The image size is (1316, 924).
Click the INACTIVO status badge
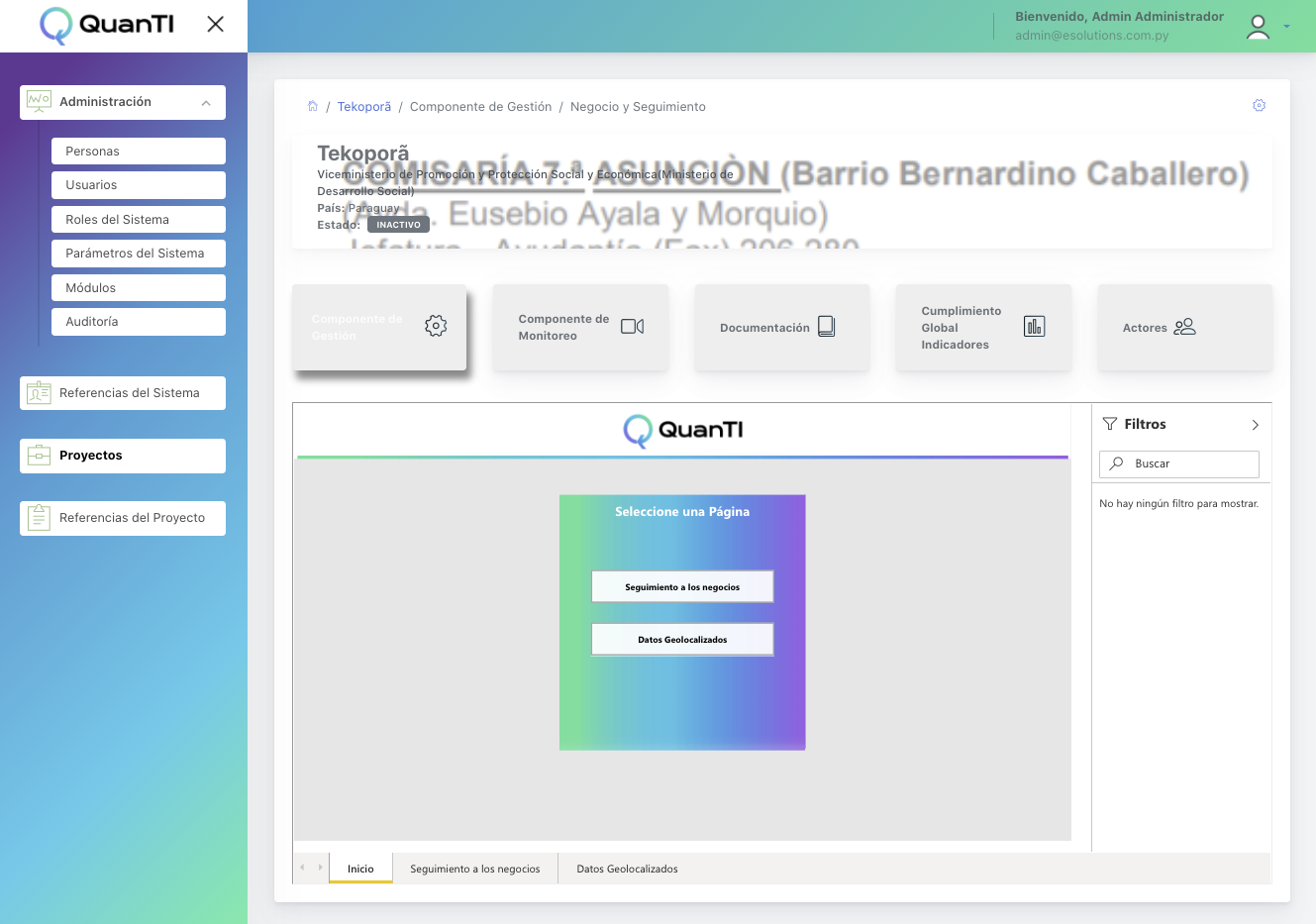coord(398,225)
